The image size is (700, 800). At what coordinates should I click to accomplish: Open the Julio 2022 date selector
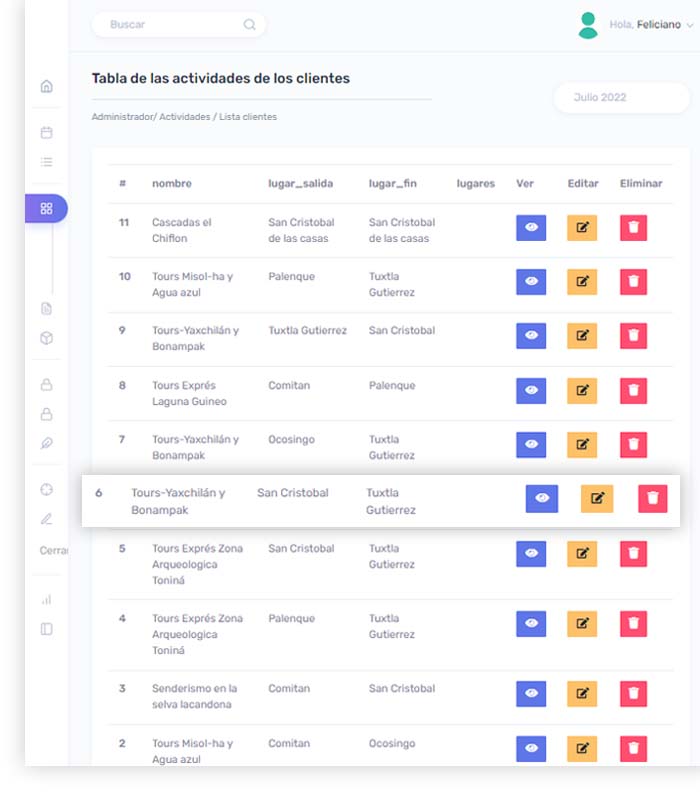click(x=620, y=98)
